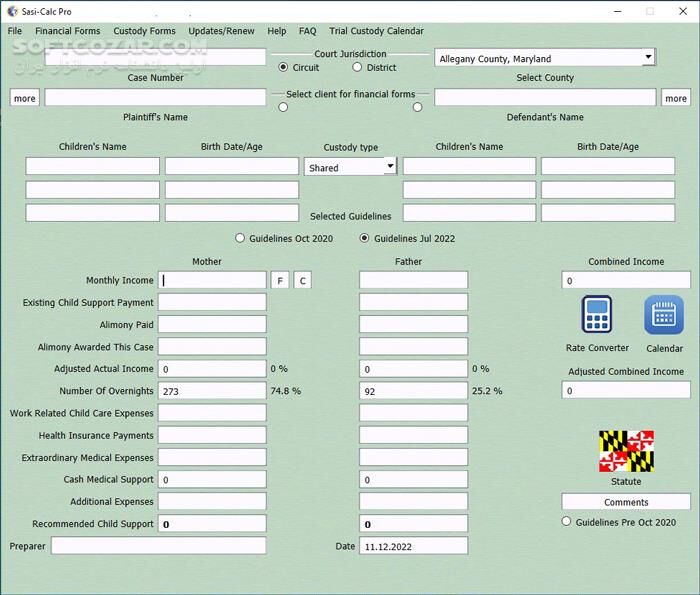Click Father's Alimony Paid field
Screen dimensions: 700x595
[x=413, y=324]
